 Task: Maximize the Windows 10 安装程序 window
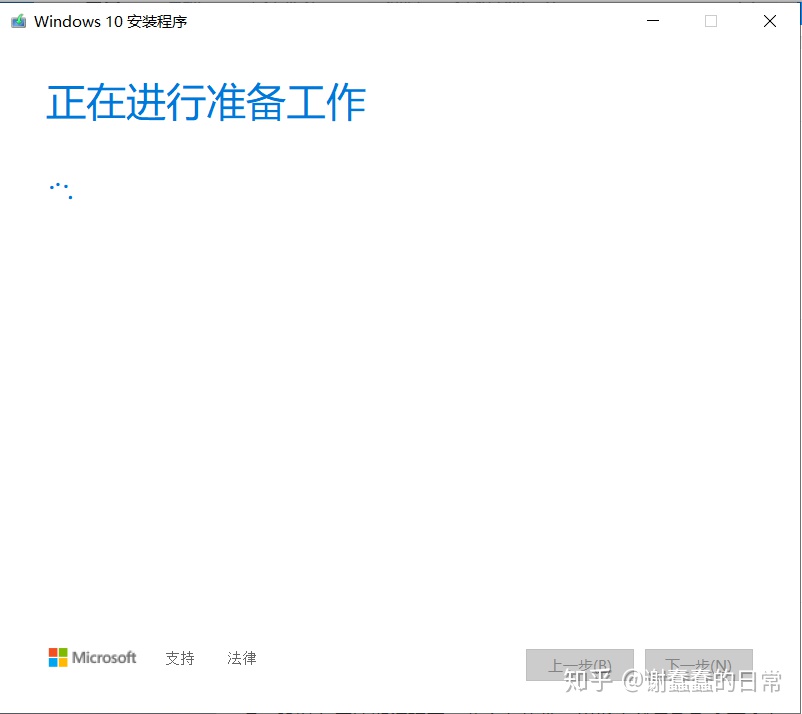pyautogui.click(x=711, y=21)
